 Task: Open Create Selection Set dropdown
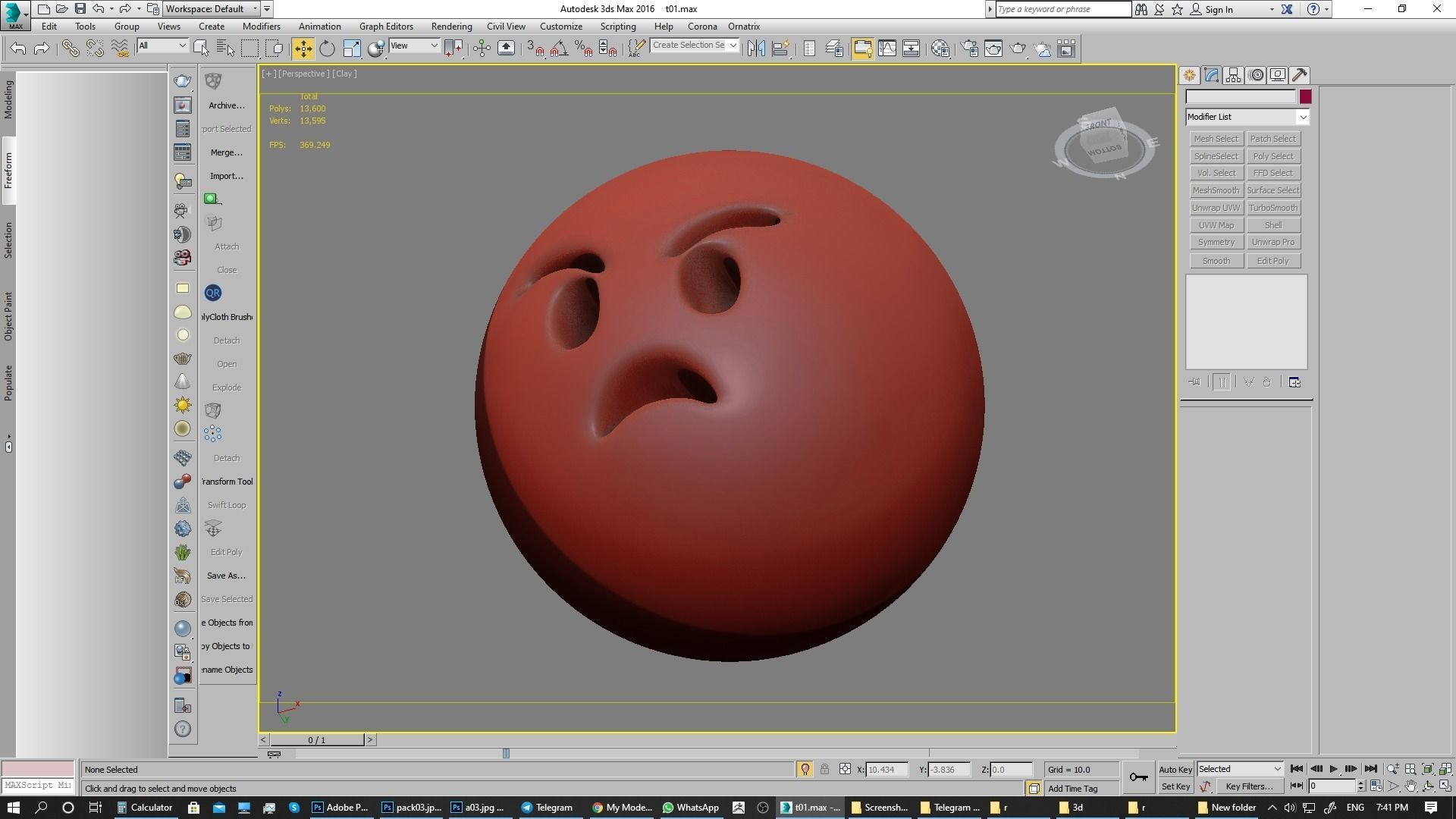coord(695,45)
